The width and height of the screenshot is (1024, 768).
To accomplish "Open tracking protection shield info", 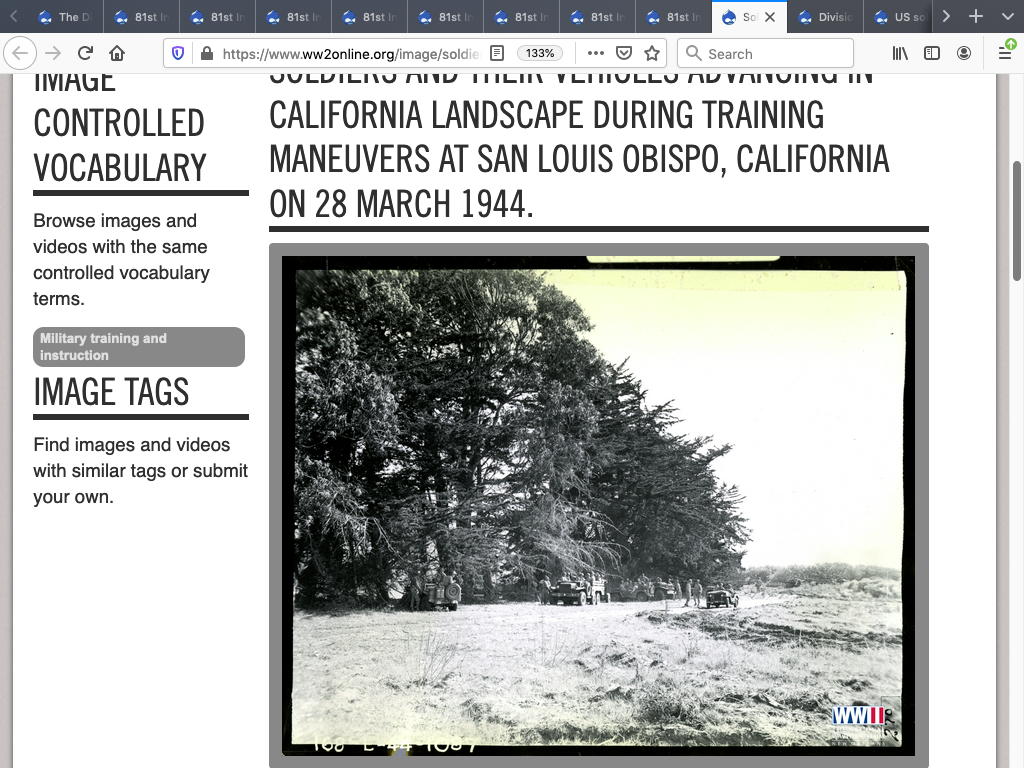I will (x=178, y=54).
